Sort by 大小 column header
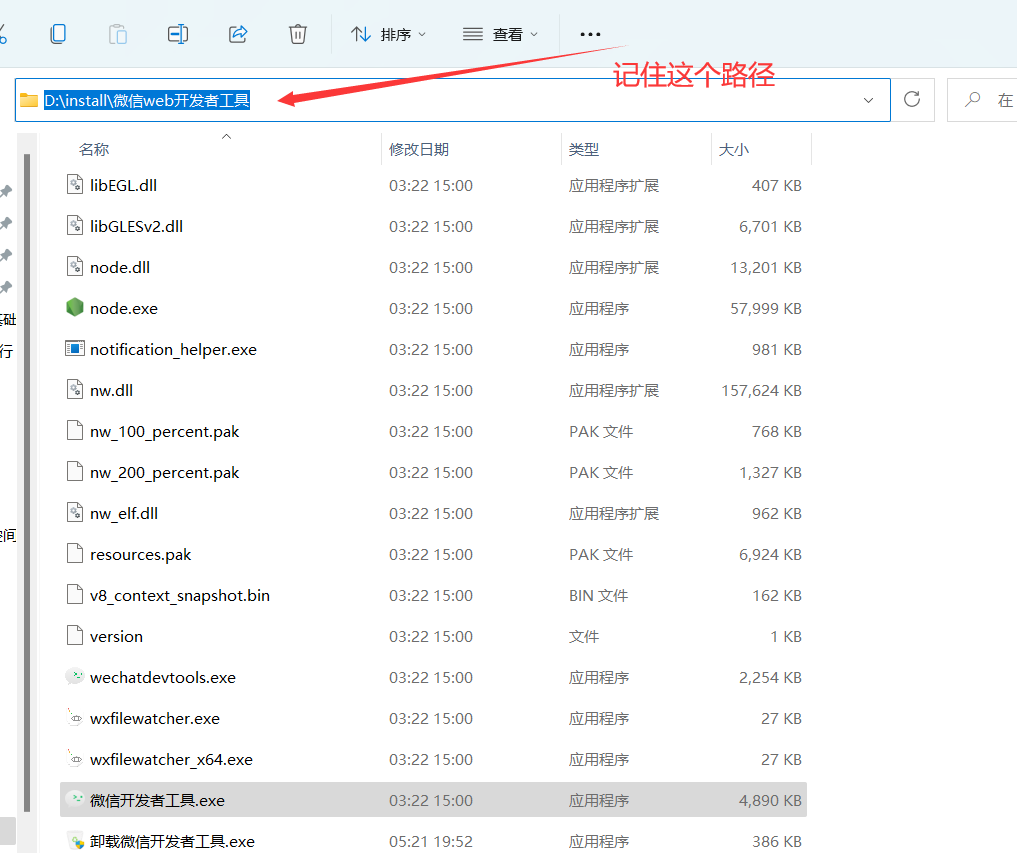This screenshot has height=853, width=1017. pos(734,150)
